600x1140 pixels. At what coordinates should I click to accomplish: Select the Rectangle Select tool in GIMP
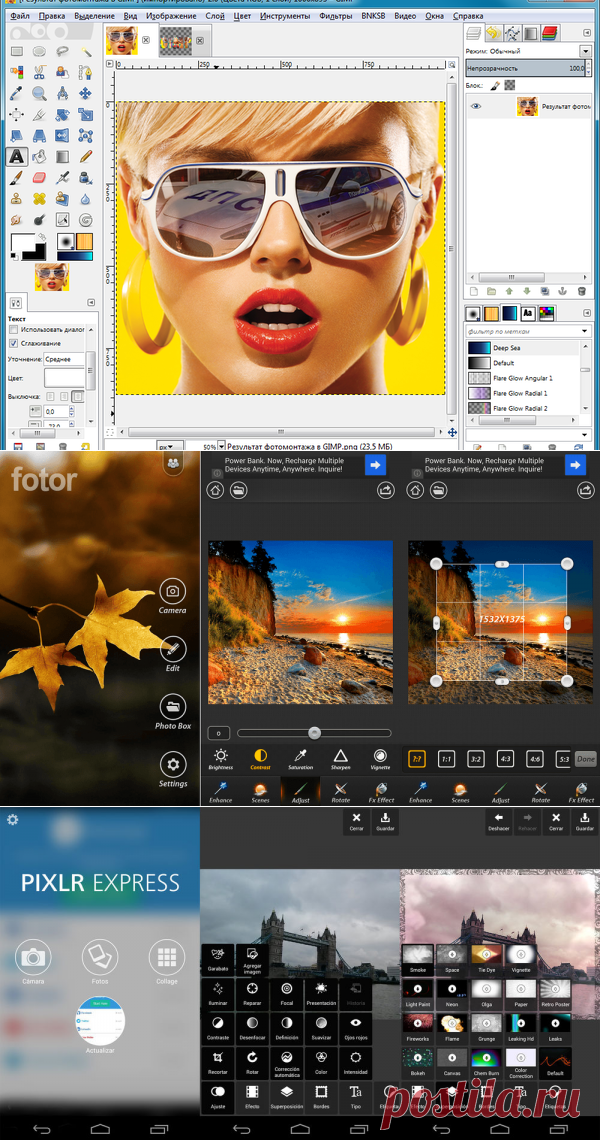coord(16,51)
